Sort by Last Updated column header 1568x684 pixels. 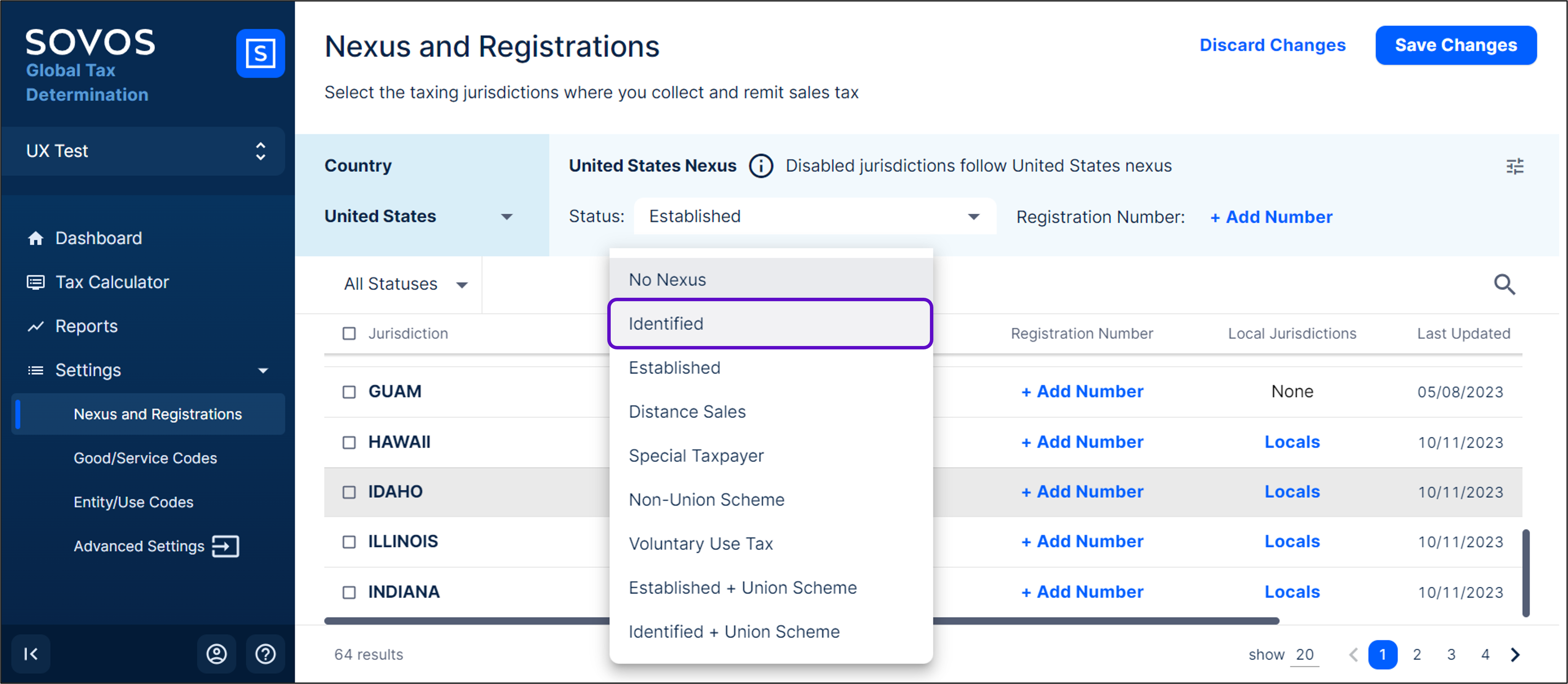[x=1463, y=333]
